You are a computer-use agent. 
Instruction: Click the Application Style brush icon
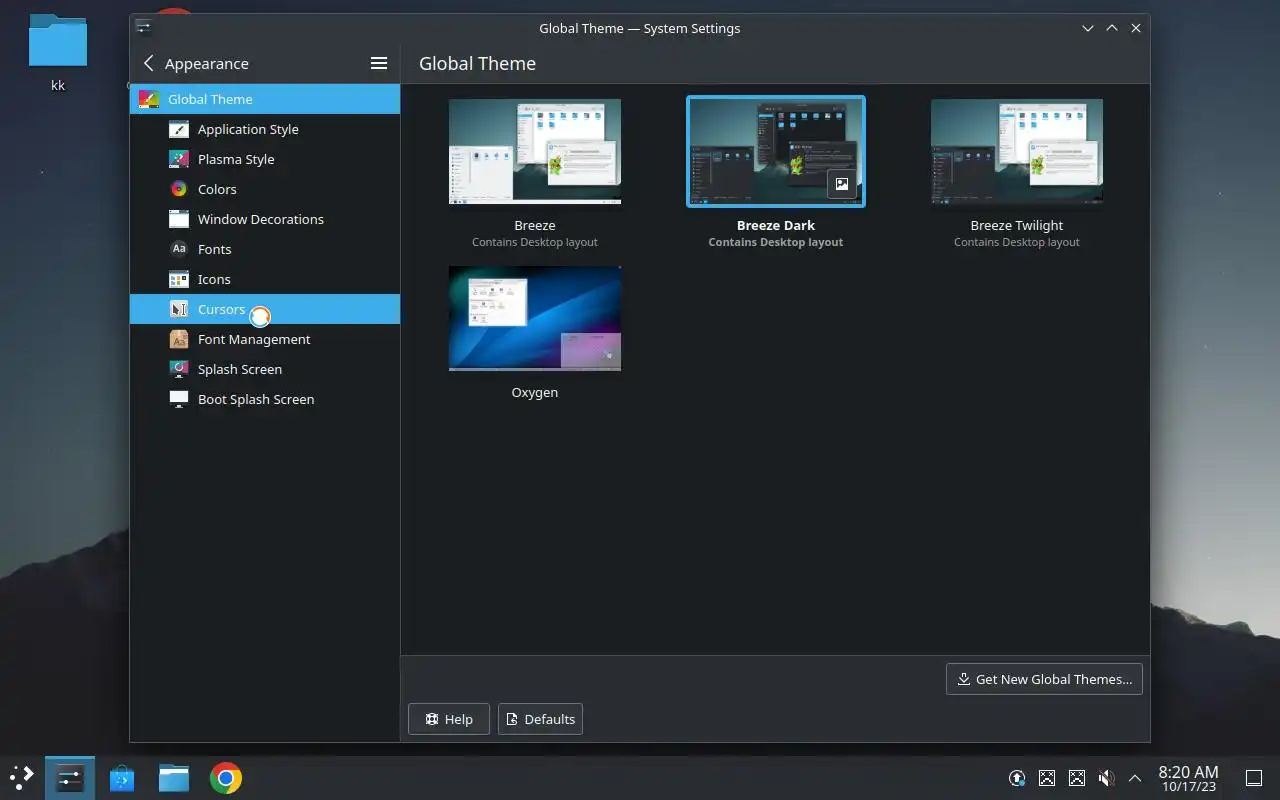click(x=179, y=129)
